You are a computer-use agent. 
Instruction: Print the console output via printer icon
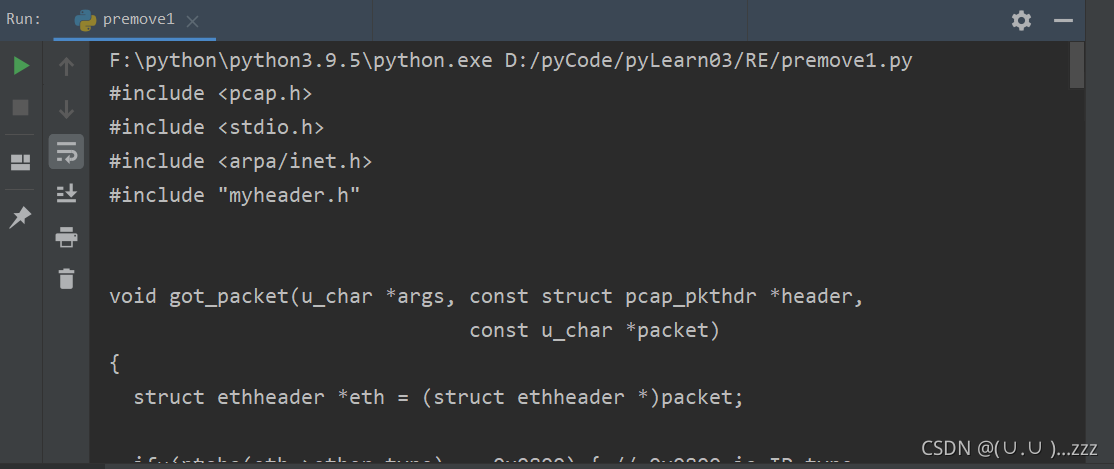(x=67, y=237)
